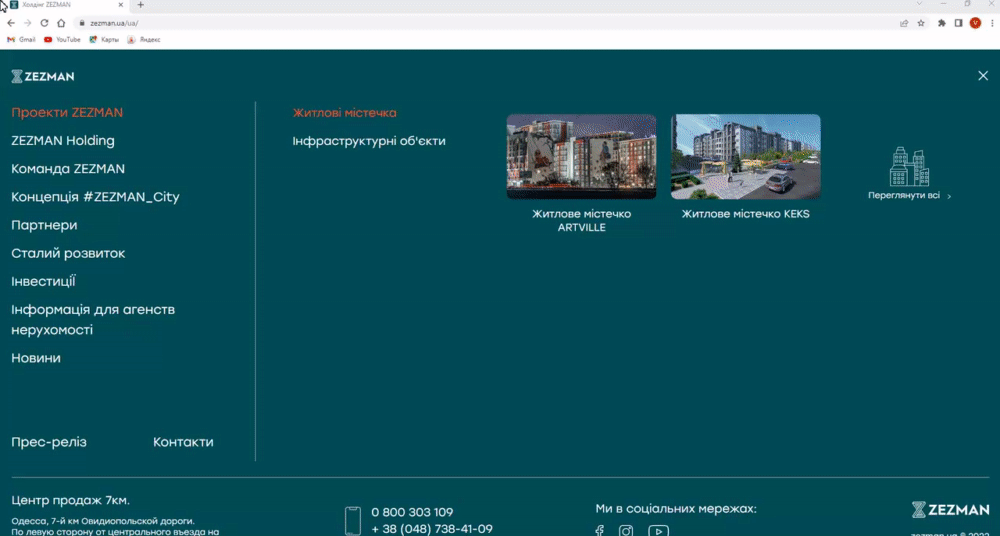Select Житлові містечка submenu
Viewport: 1000px width, 536px height.
344,113
